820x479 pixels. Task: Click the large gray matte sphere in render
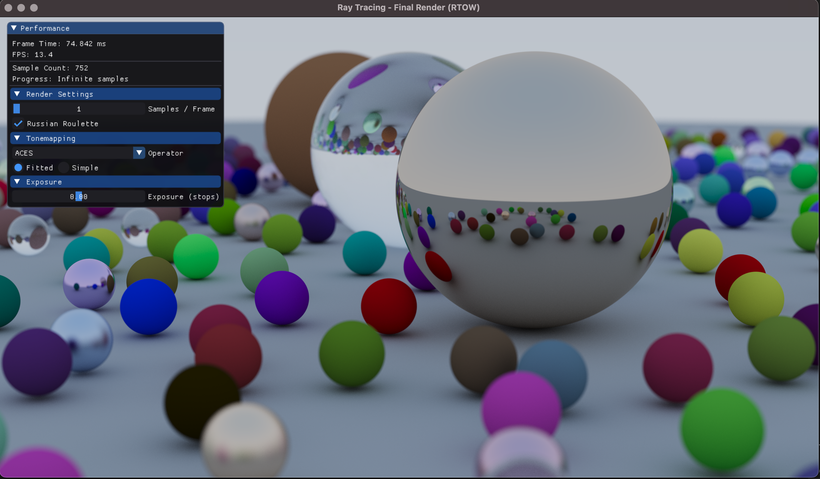click(x=533, y=189)
